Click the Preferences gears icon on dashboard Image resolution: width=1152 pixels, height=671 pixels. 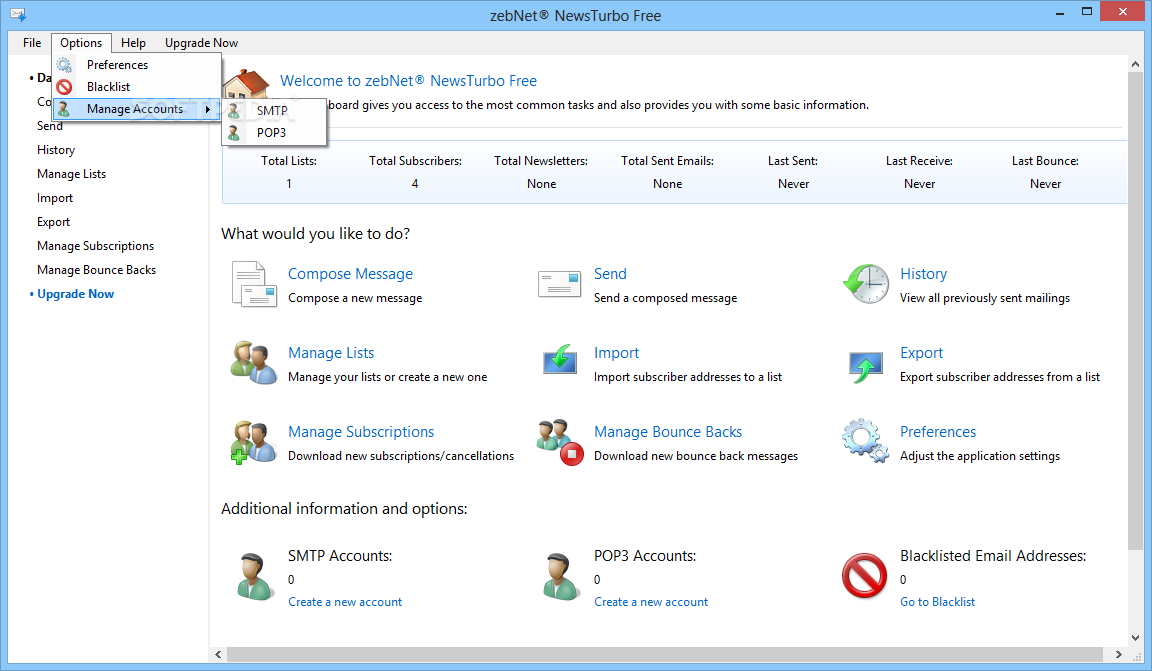865,440
